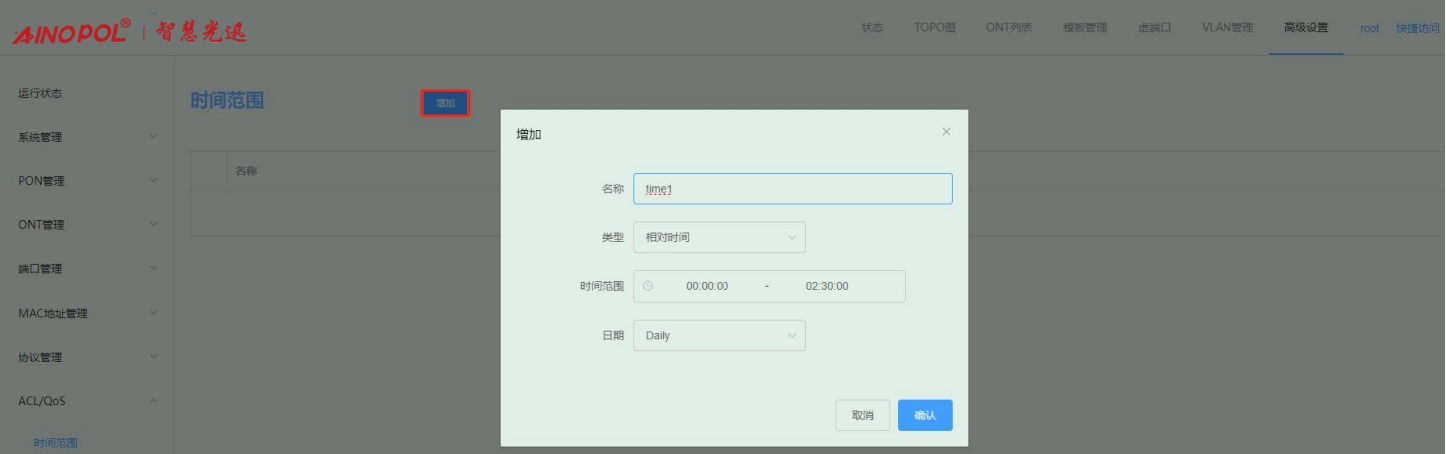Screen dimensions: 1446x454
Task: Expand the PON管理 sidebar menu
Action: coord(86,181)
